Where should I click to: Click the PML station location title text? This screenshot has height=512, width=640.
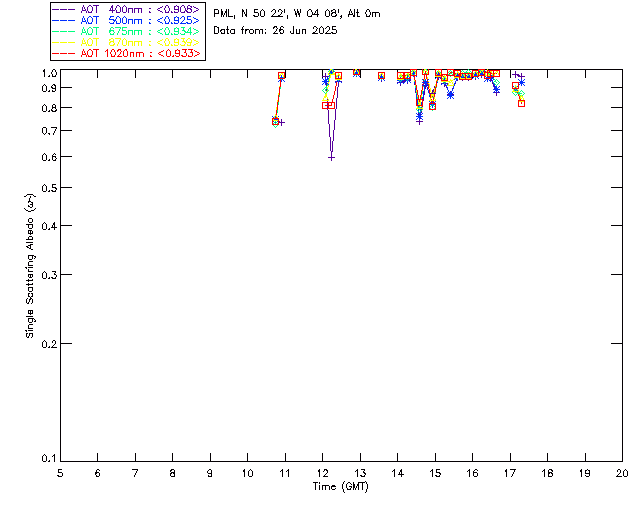click(x=297, y=13)
